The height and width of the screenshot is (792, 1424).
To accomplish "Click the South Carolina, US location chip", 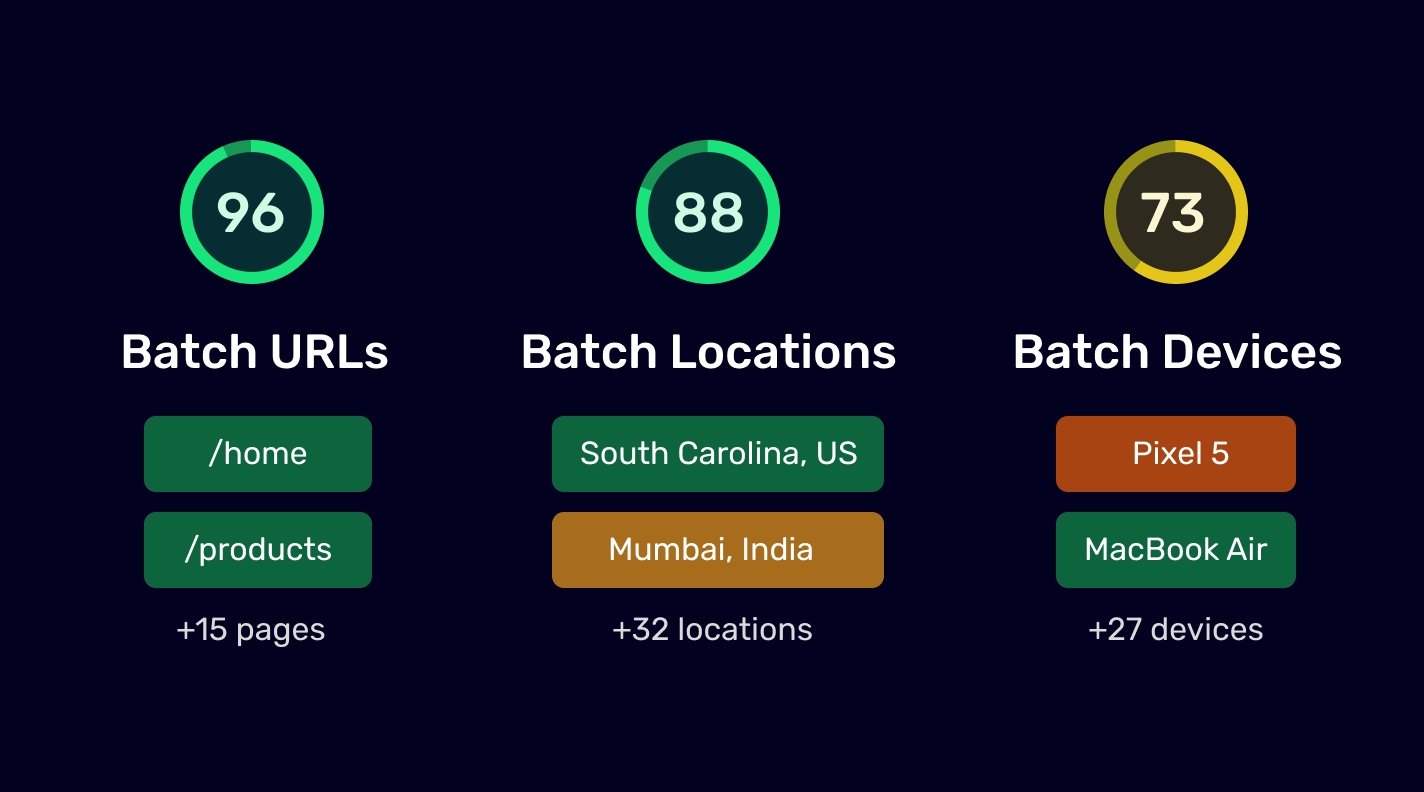I will point(717,453).
